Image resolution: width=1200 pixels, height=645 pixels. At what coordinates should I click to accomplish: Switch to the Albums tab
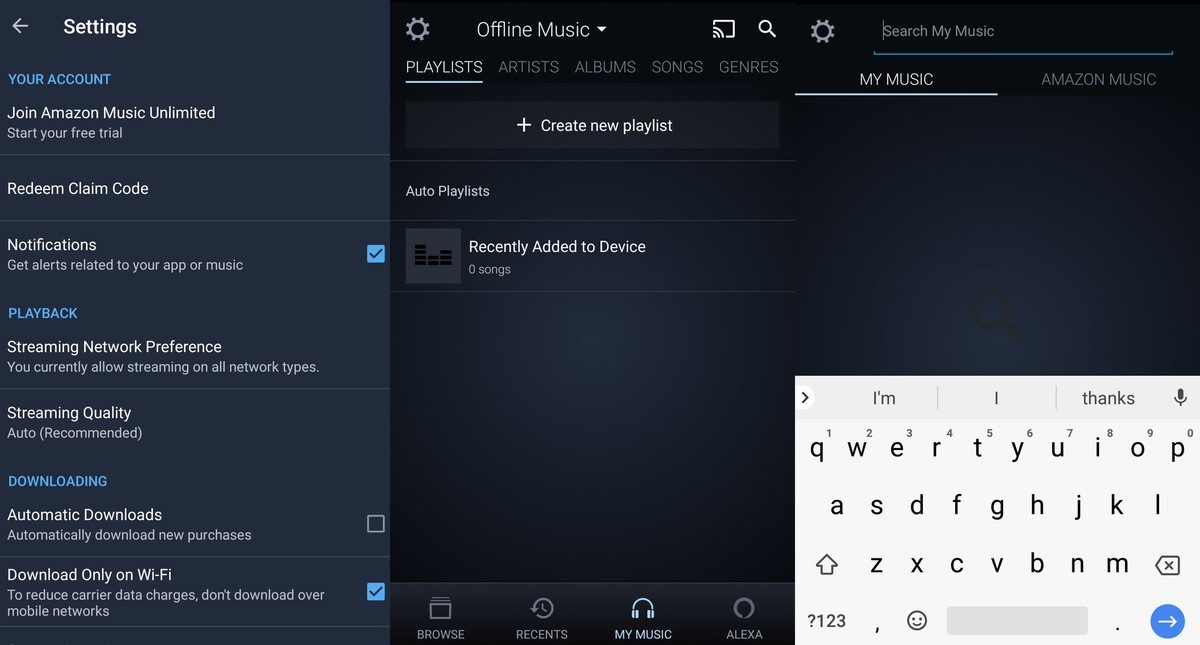pyautogui.click(x=605, y=67)
